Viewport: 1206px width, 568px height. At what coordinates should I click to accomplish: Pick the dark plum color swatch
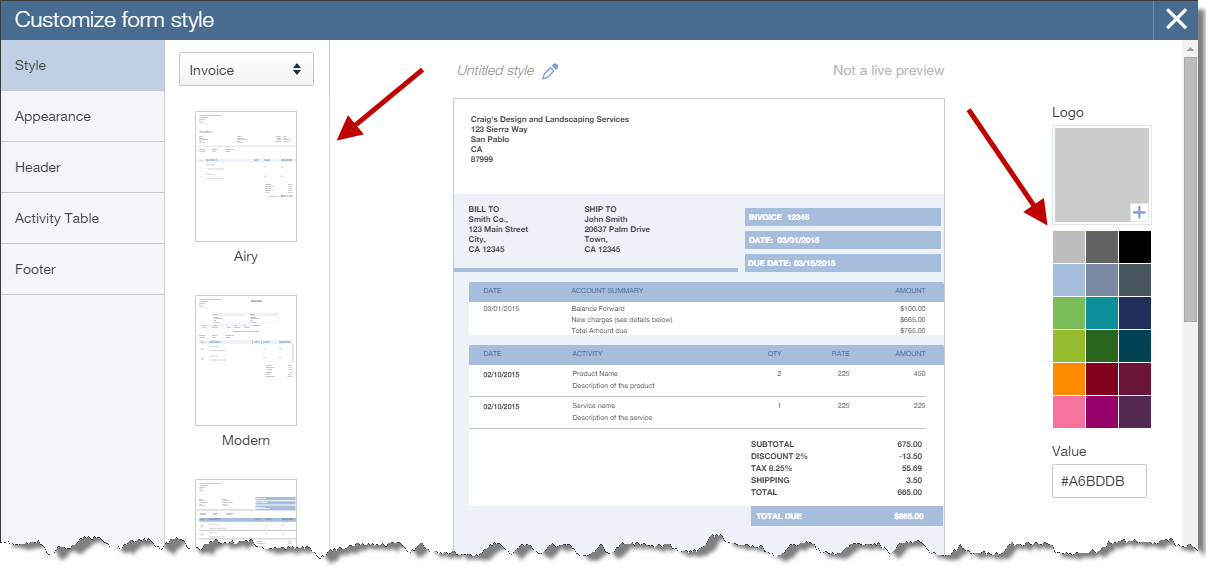1135,412
